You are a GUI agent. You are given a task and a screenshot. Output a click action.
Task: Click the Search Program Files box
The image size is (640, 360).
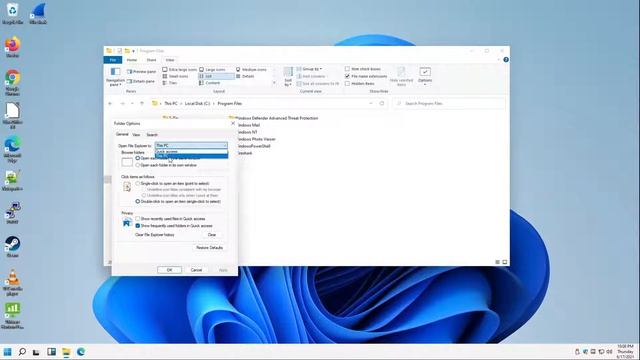coord(449,104)
